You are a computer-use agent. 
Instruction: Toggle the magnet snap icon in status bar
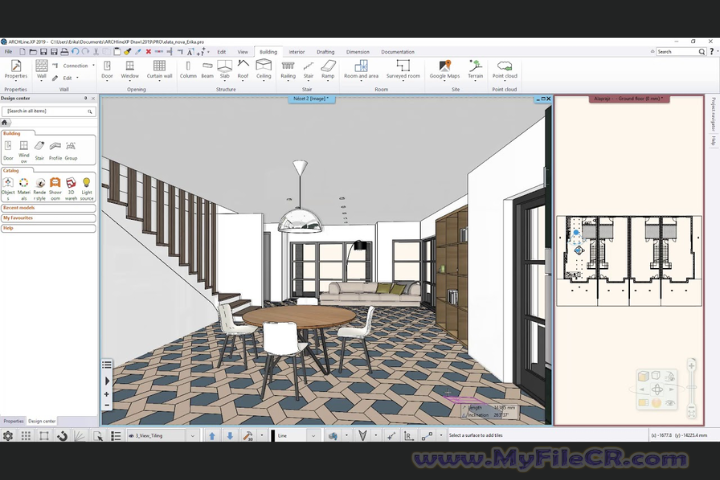click(62, 435)
